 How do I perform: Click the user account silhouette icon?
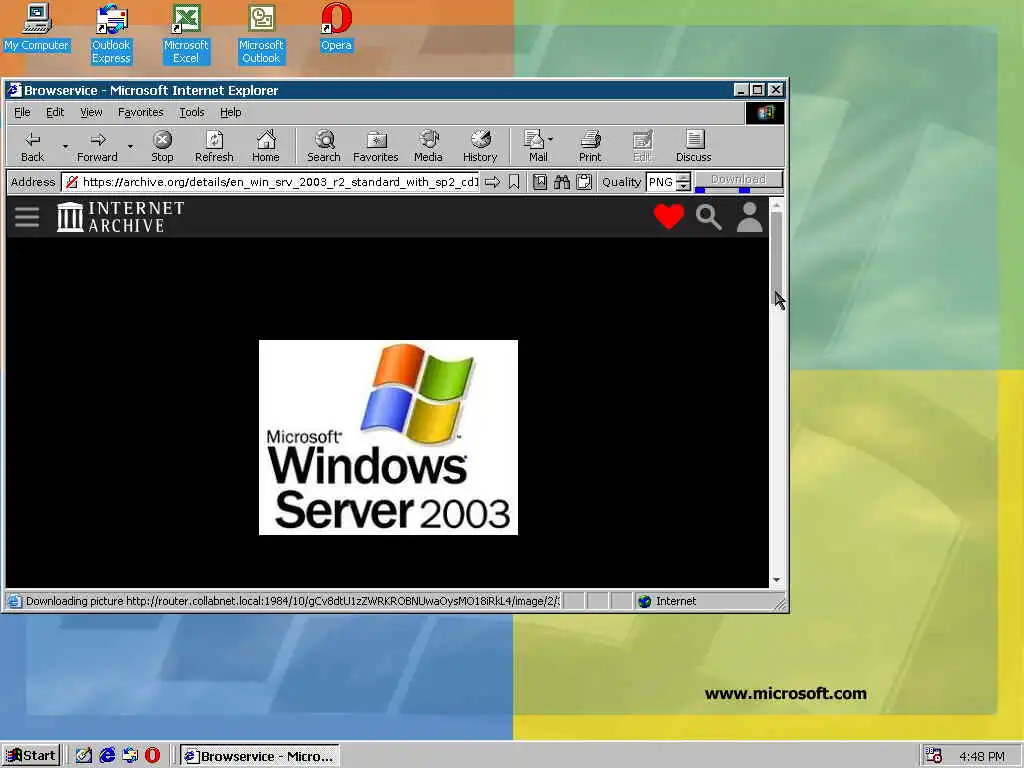749,217
